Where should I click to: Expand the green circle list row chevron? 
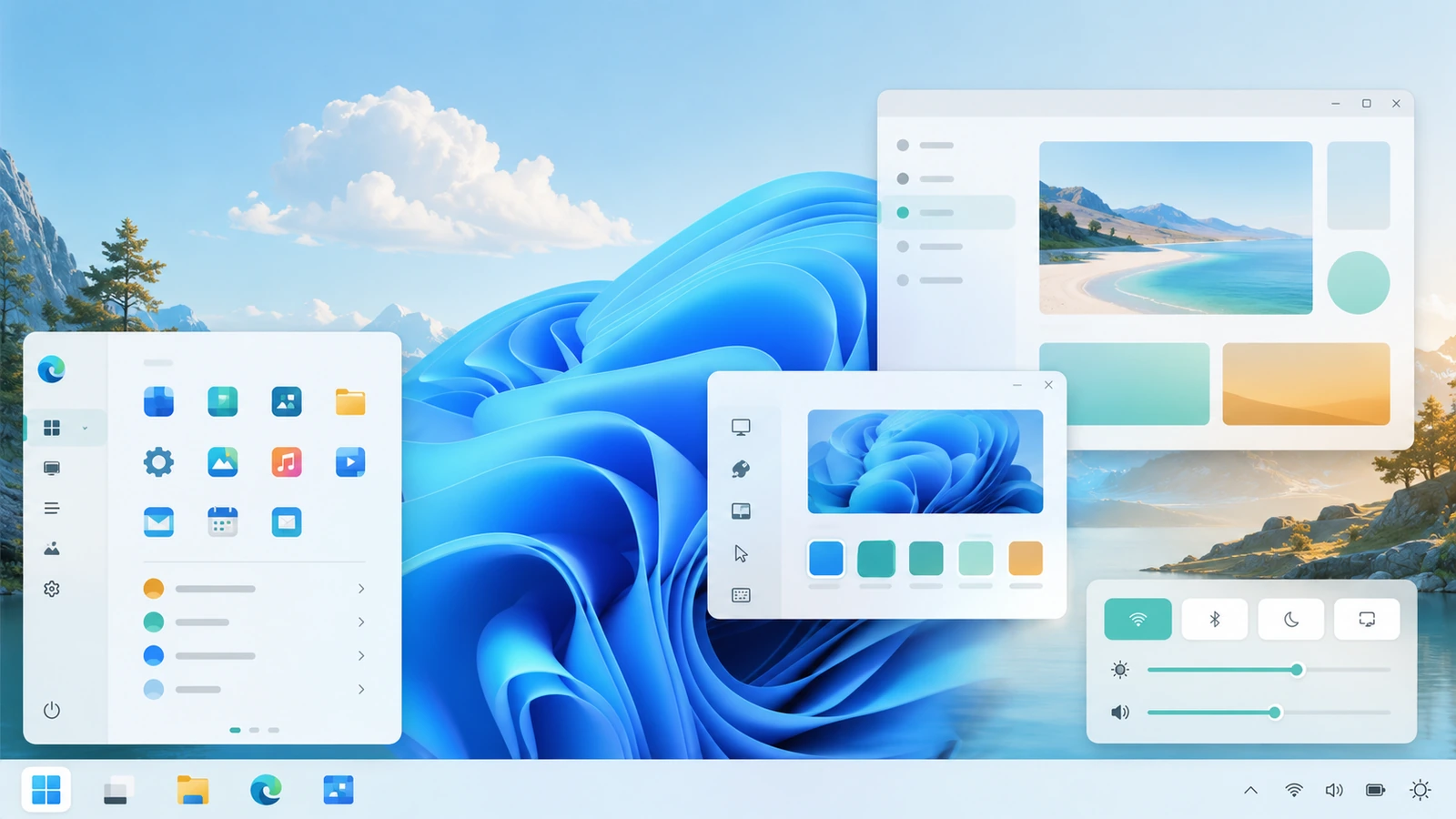(361, 622)
